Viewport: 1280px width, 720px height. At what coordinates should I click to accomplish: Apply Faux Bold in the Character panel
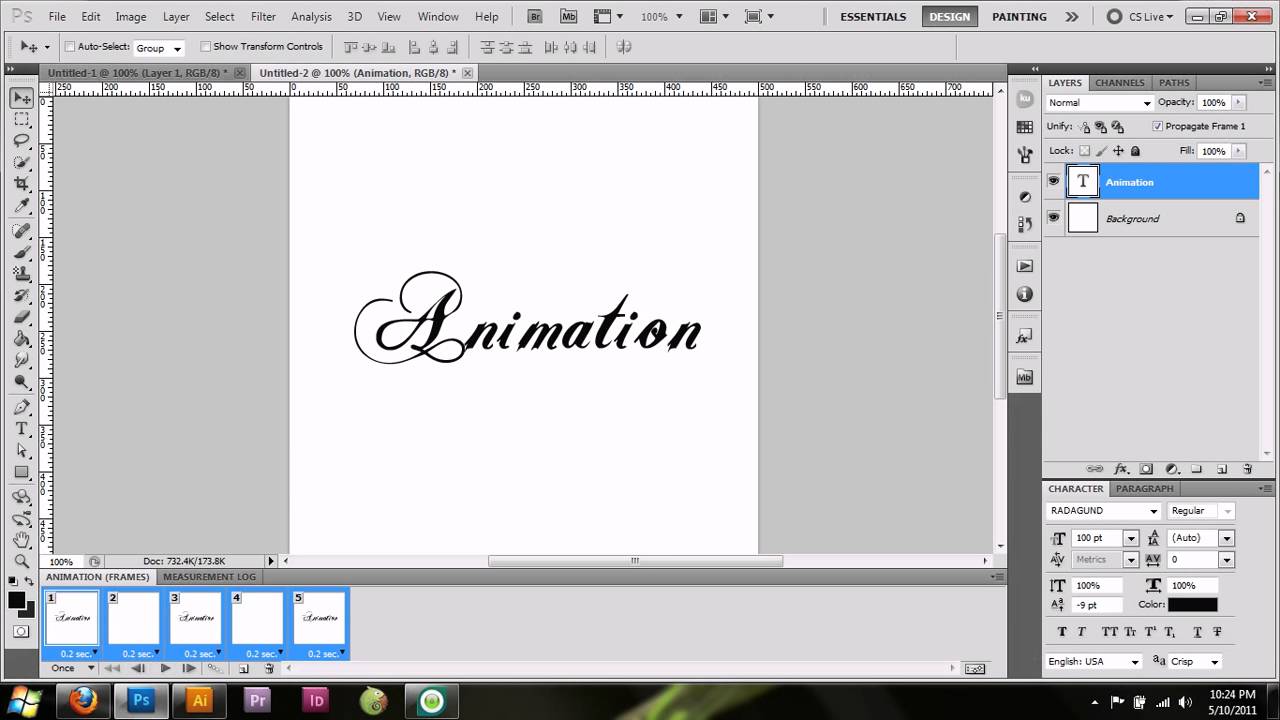tap(1062, 632)
